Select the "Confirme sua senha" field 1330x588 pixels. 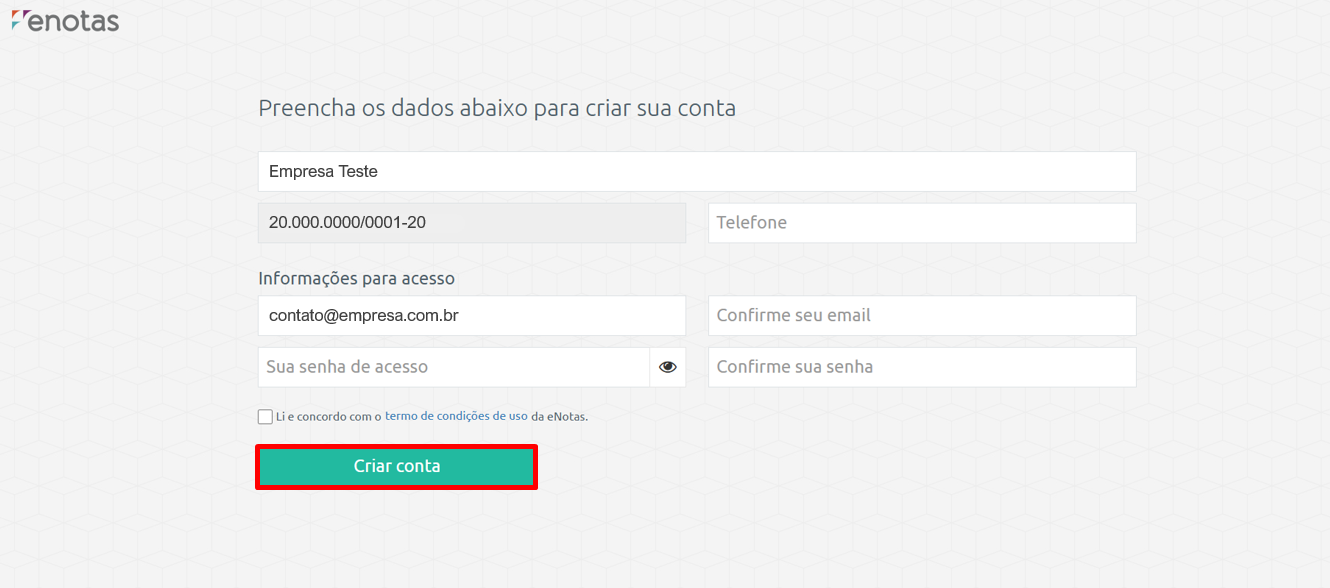(x=922, y=367)
